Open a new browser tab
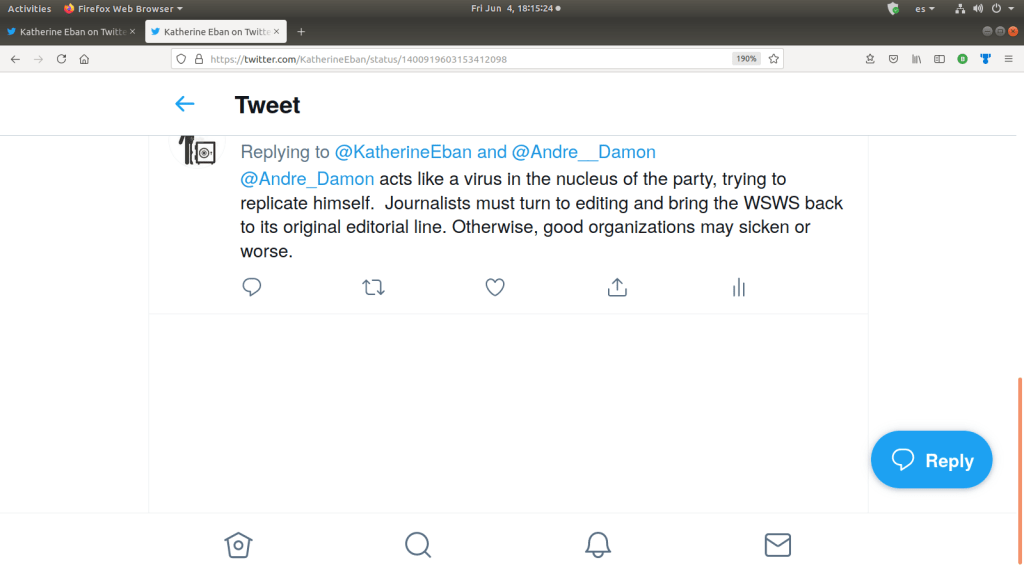Screen dimensions: 1024x576 [x=301, y=32]
